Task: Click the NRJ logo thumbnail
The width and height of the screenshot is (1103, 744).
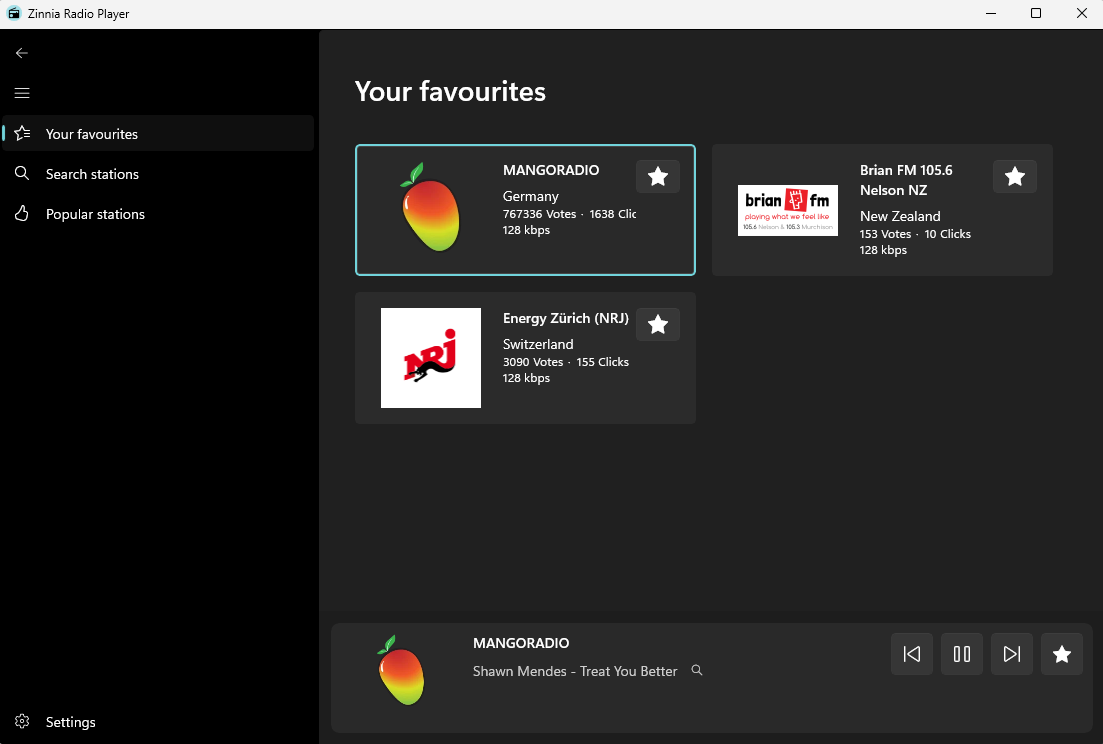Action: pos(431,358)
